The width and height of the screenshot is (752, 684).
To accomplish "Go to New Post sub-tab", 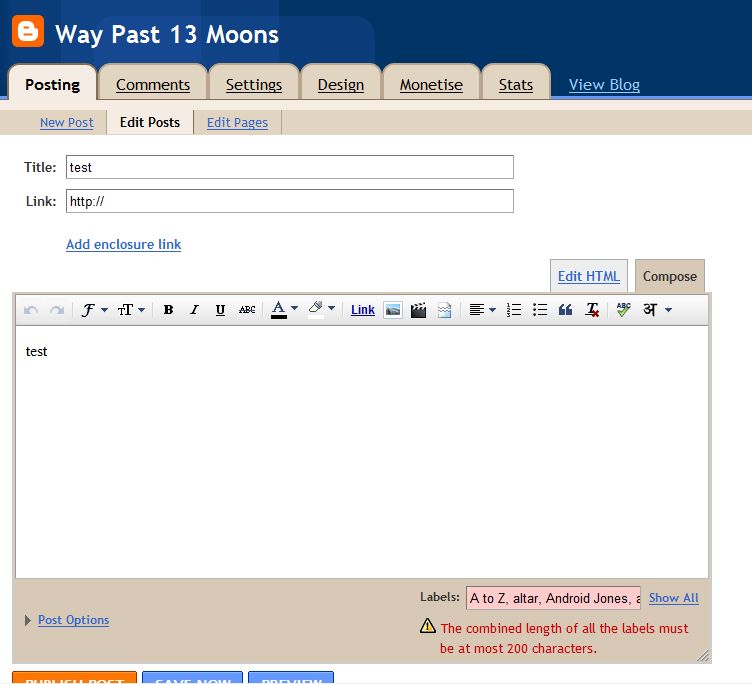I will point(67,122).
